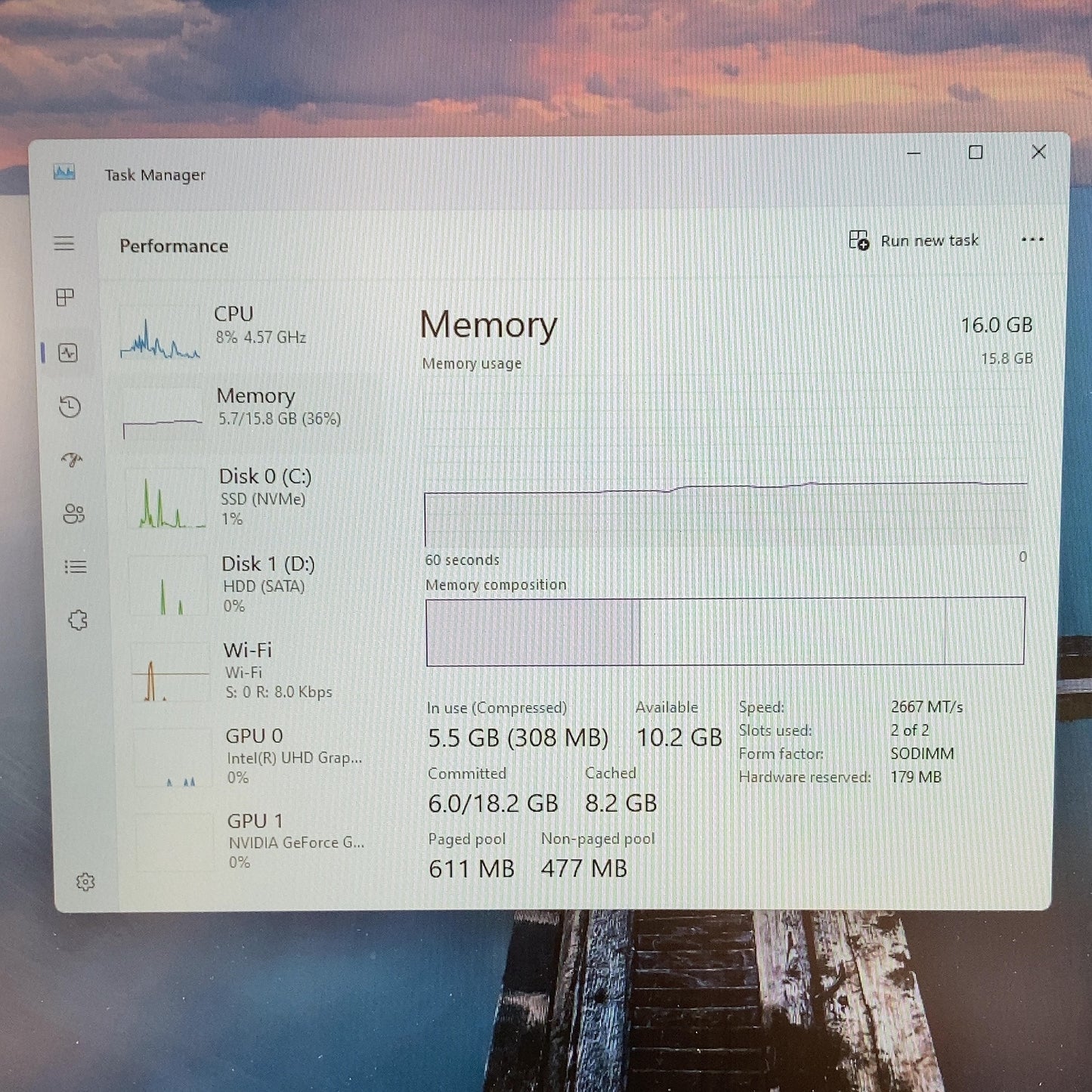
Task: Click the Available value 10.2 GB
Action: point(679,738)
